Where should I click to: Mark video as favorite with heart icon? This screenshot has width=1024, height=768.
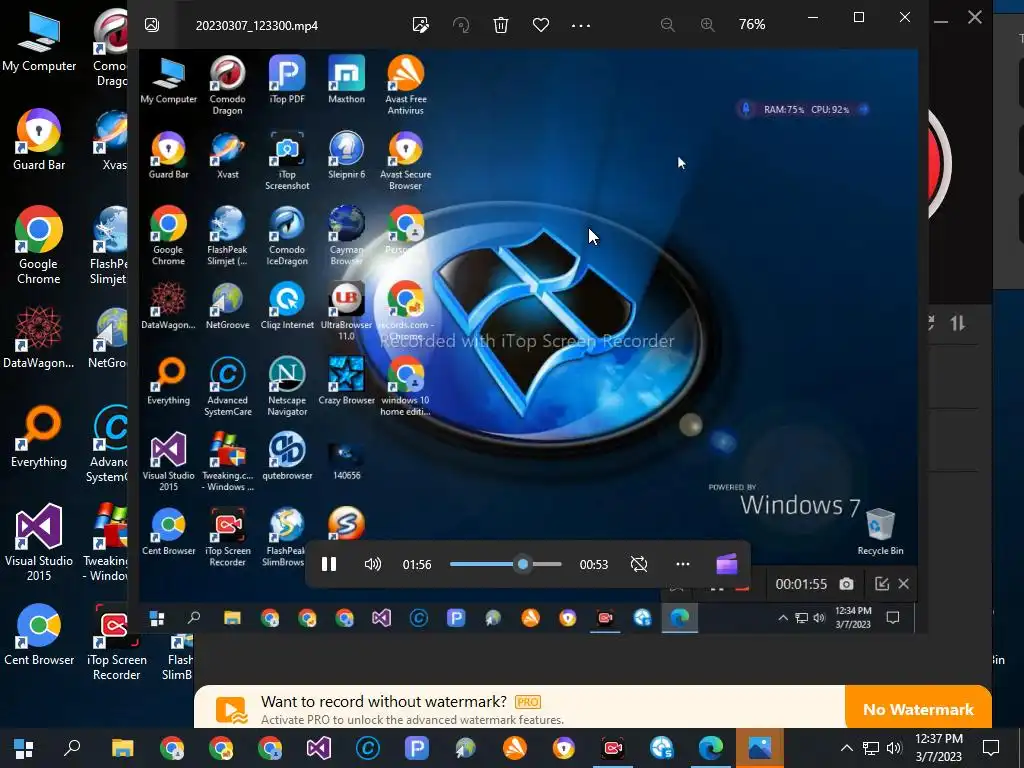point(541,25)
